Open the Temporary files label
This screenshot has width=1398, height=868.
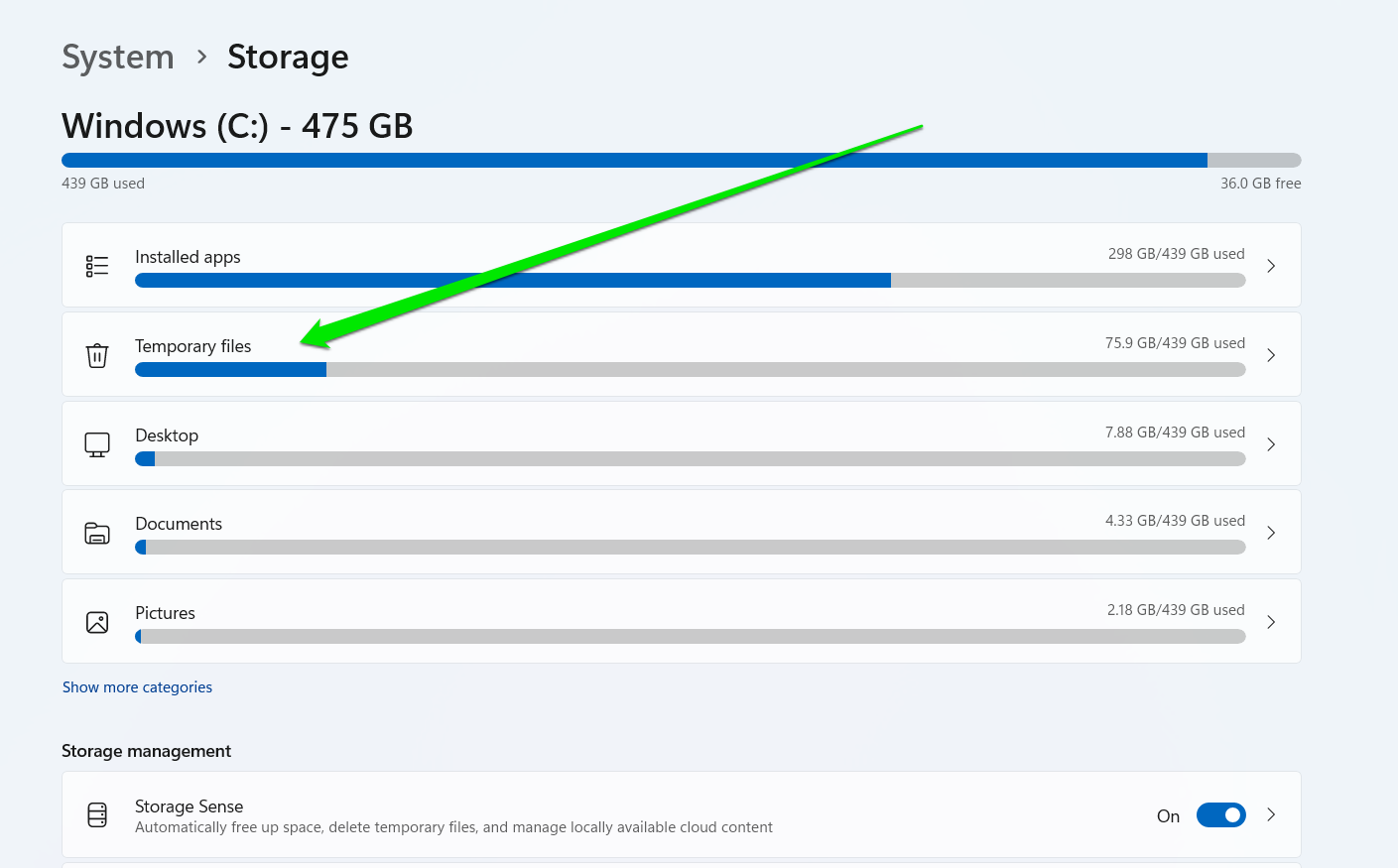click(x=193, y=346)
